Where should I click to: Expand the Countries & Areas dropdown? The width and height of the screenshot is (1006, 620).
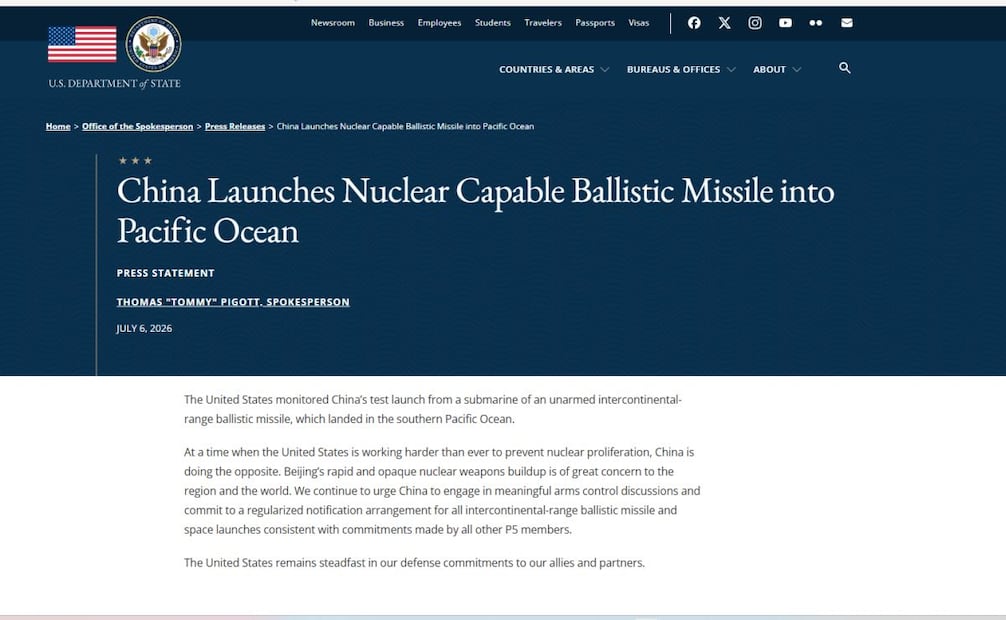point(554,69)
